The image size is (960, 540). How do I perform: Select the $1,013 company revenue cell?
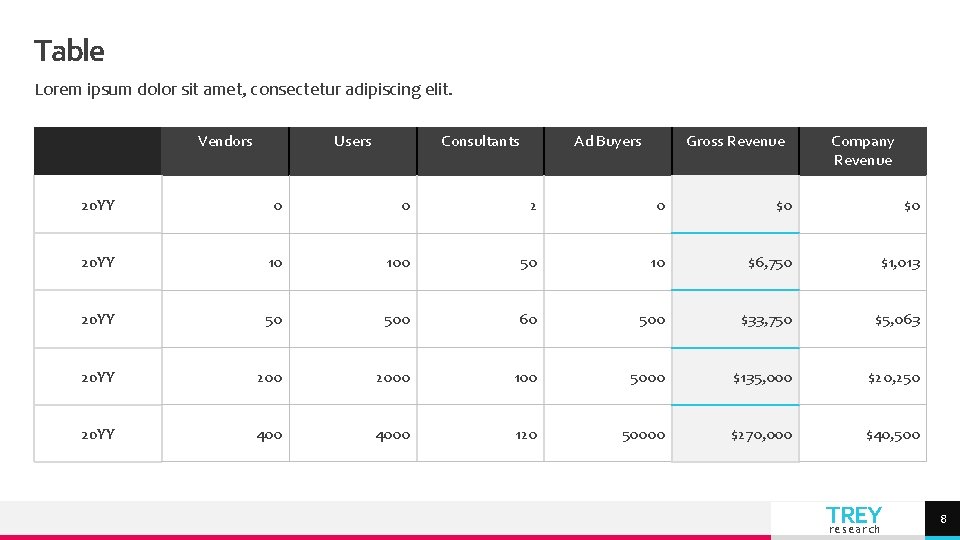tap(900, 263)
